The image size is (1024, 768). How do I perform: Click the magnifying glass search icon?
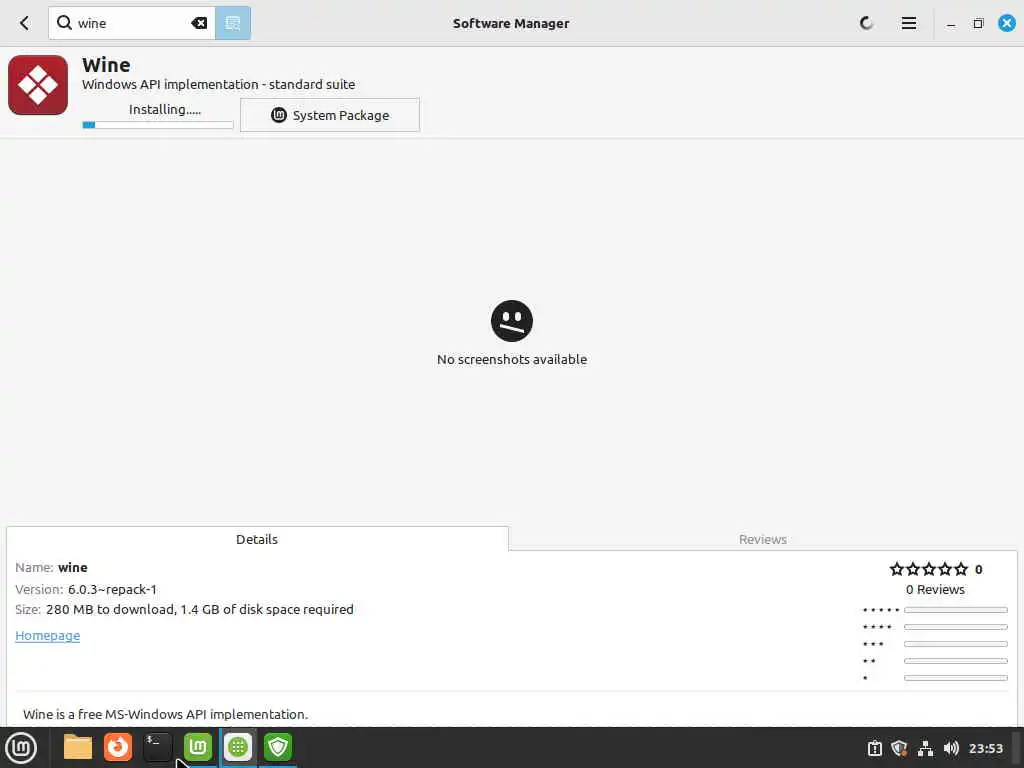pyautogui.click(x=64, y=23)
